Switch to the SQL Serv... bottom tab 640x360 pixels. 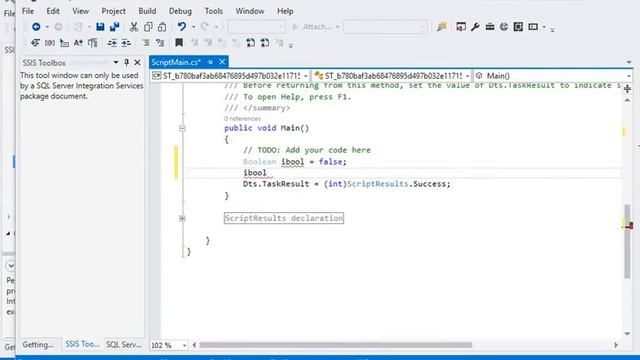tap(123, 344)
